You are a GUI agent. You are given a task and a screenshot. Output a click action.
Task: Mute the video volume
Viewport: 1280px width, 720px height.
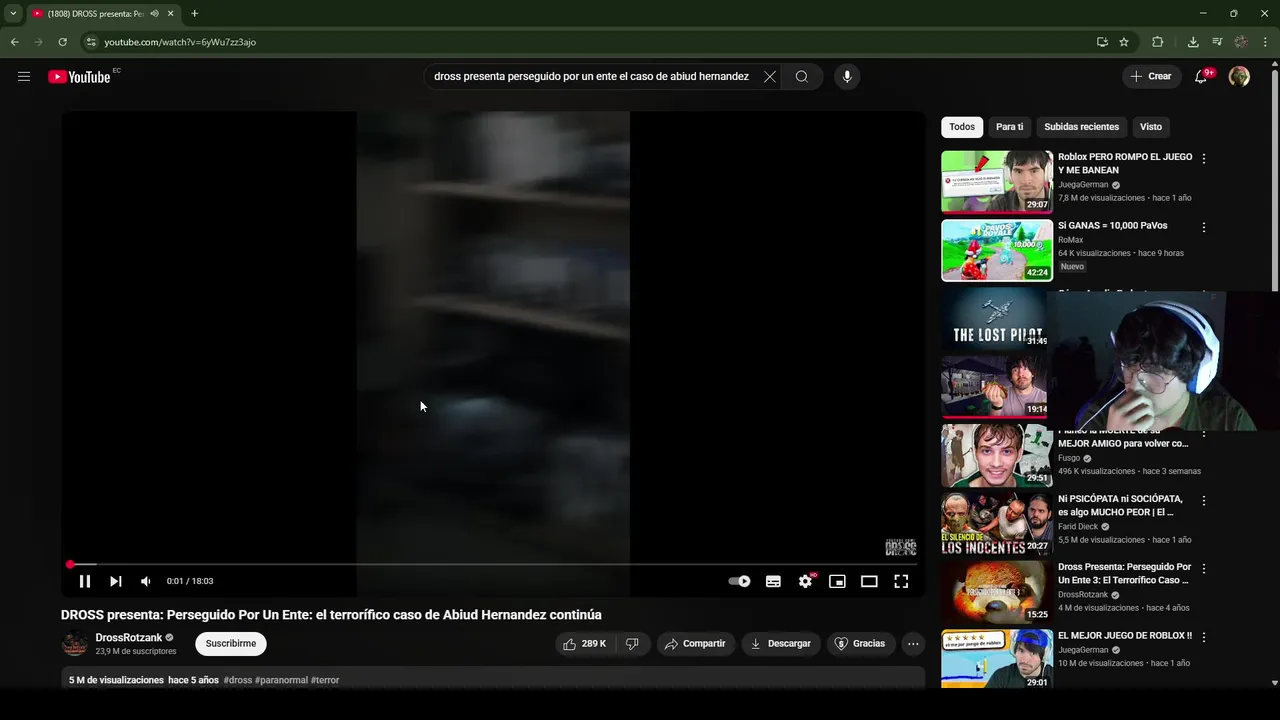click(x=146, y=581)
